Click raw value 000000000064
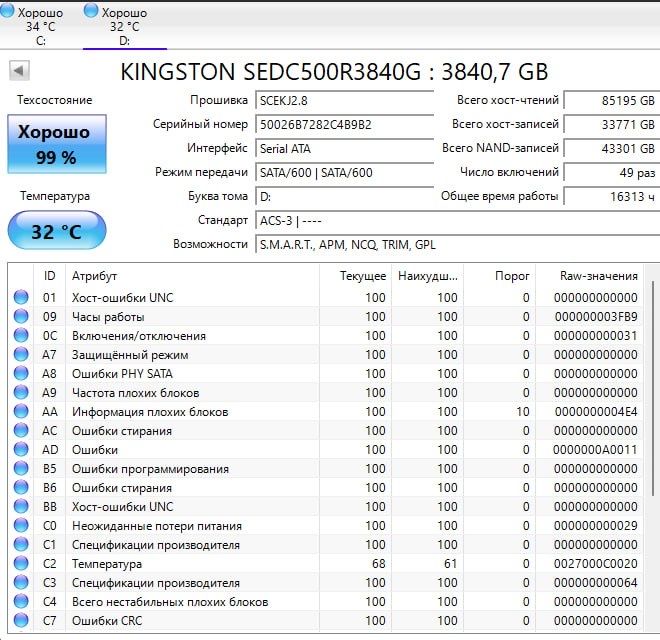The width and height of the screenshot is (660, 640). tap(596, 583)
